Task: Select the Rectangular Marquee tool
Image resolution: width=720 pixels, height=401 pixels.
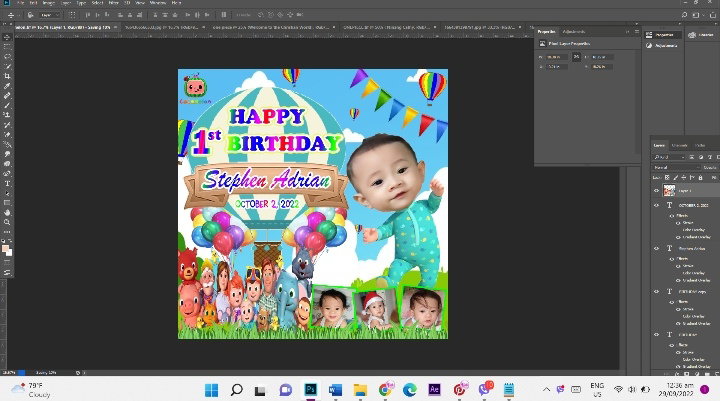Action: (x=7, y=47)
